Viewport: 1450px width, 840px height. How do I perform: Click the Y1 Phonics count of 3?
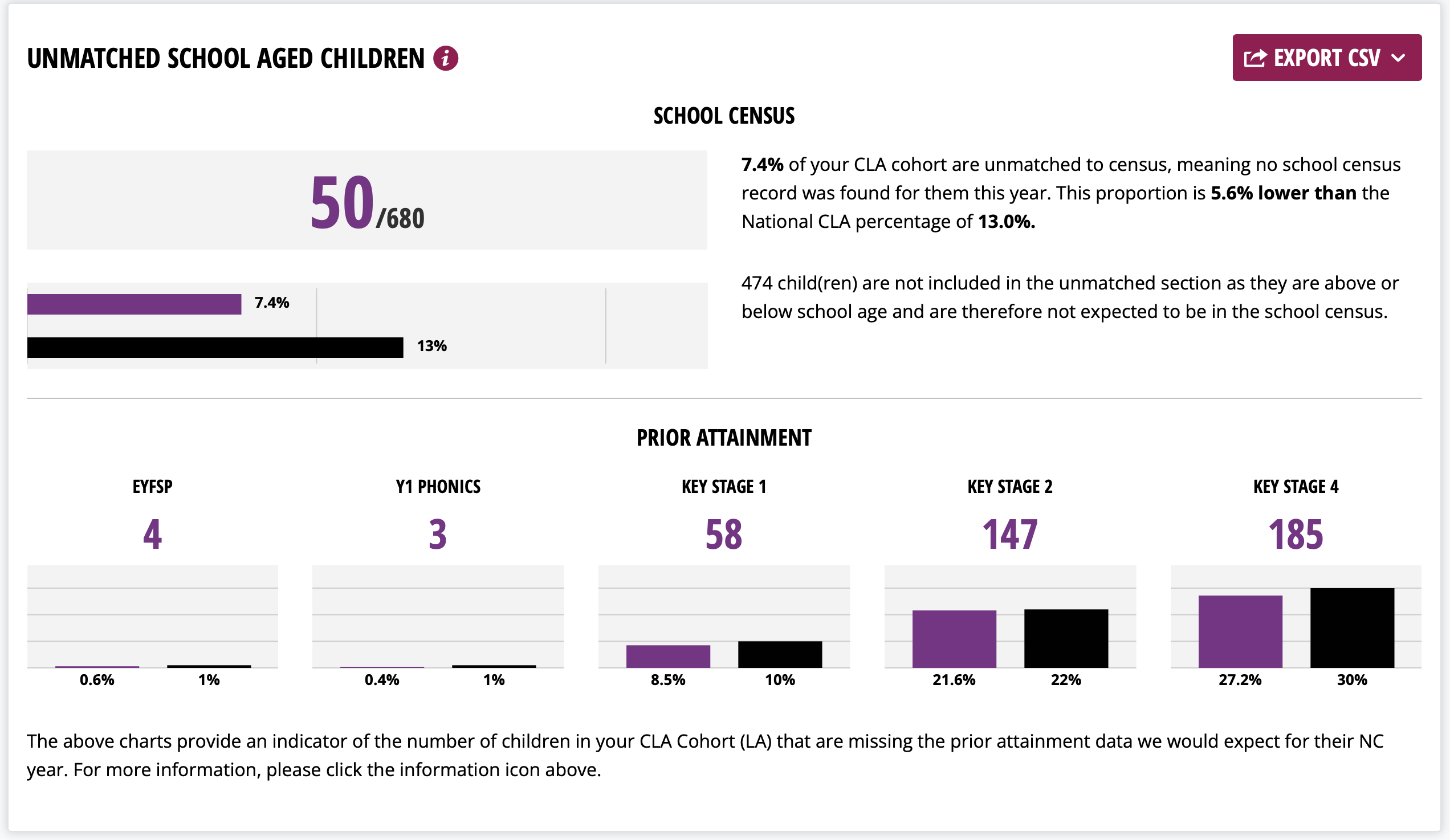[438, 534]
